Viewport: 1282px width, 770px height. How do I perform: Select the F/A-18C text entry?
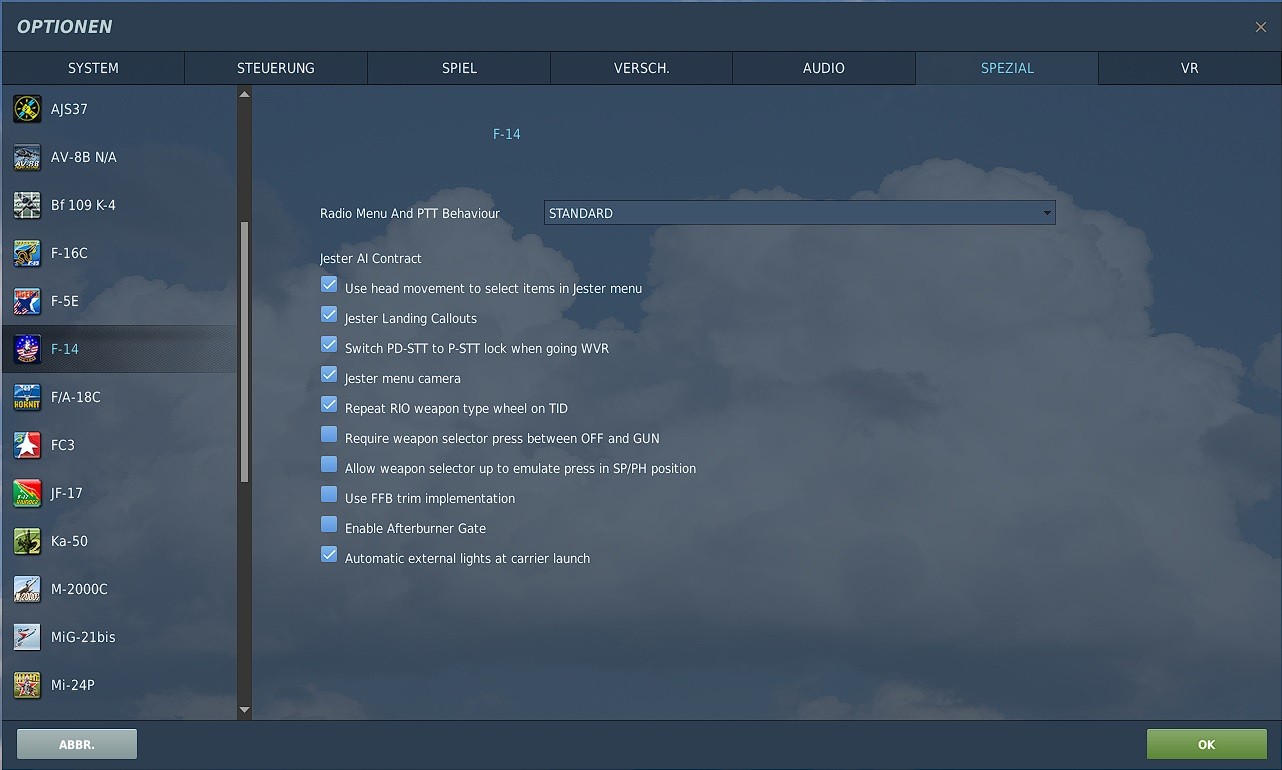[x=76, y=397]
